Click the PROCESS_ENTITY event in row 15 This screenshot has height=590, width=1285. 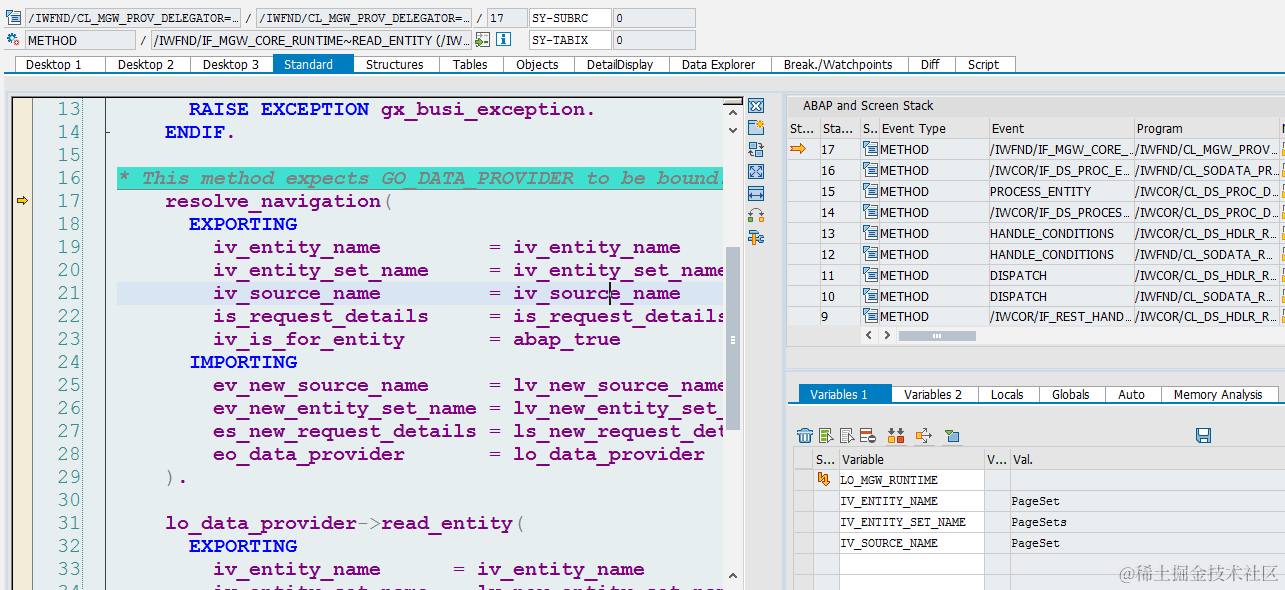pyautogui.click(x=1061, y=191)
